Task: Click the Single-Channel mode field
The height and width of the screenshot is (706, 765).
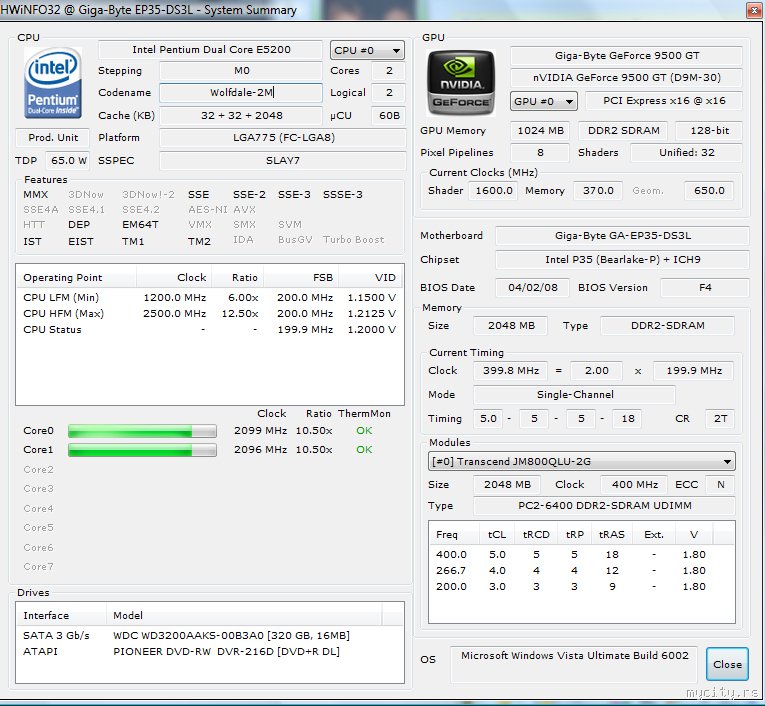Action: point(575,395)
